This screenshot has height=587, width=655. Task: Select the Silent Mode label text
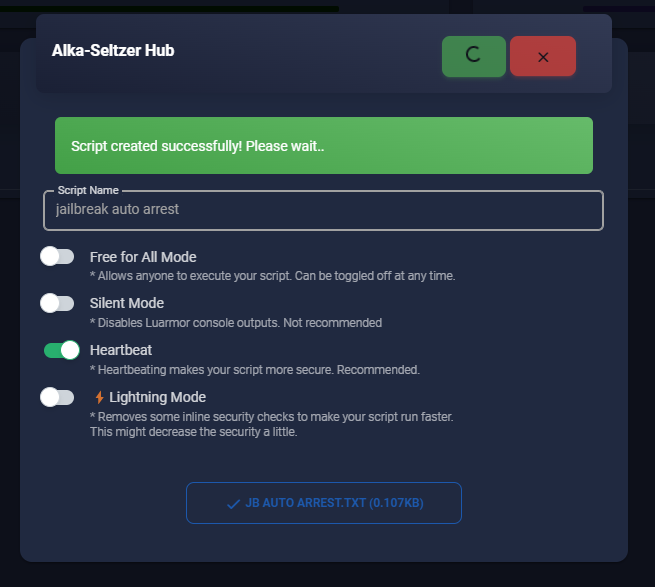[x=127, y=303]
